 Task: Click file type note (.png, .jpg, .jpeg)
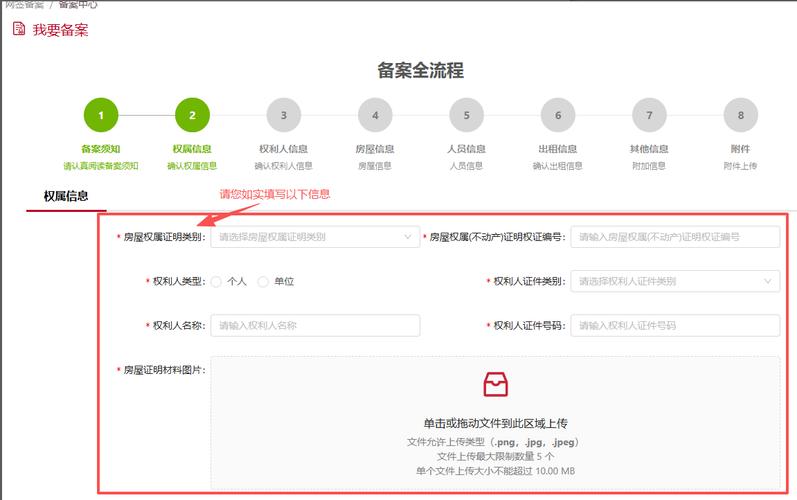(493, 442)
